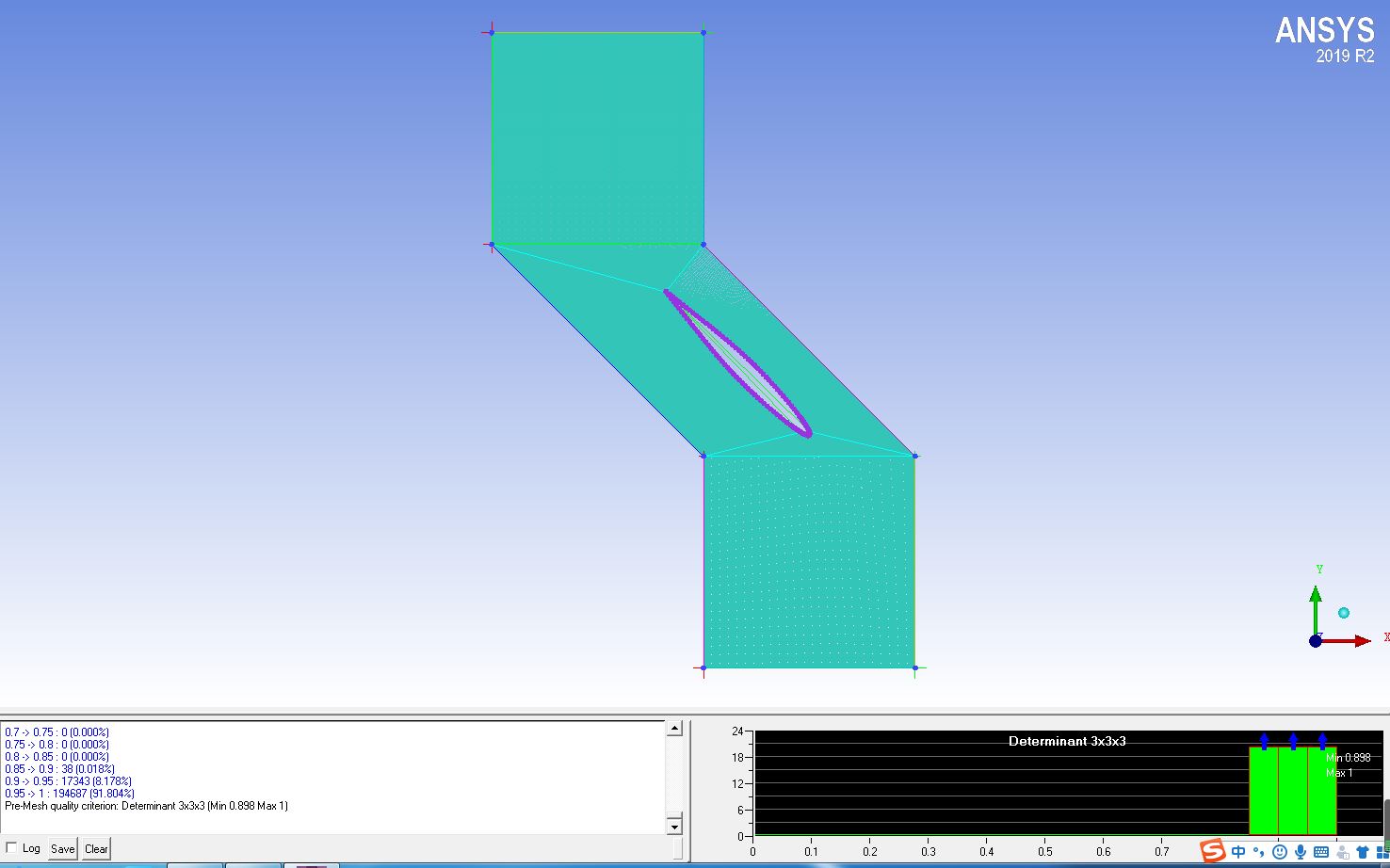Click the '0.7 -> 0.75 : 0 (0.000%)' line
This screenshot has height=868, width=1390.
pyautogui.click(x=57, y=732)
